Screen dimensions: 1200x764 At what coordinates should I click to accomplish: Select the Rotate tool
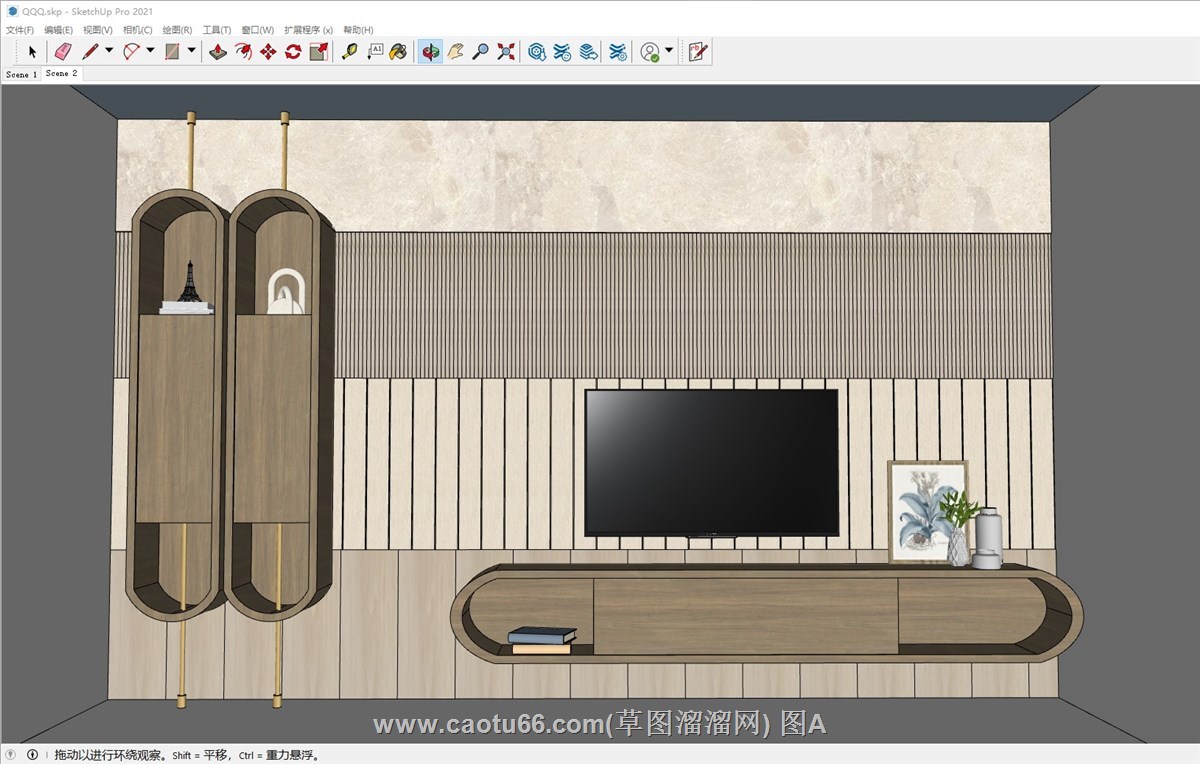[293, 51]
